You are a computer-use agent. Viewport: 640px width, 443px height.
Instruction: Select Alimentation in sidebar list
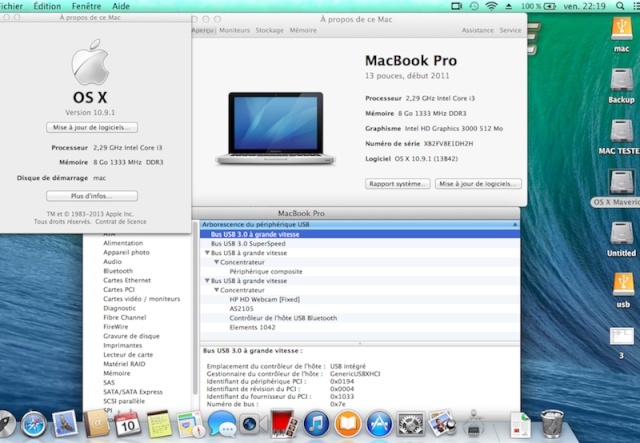point(123,243)
